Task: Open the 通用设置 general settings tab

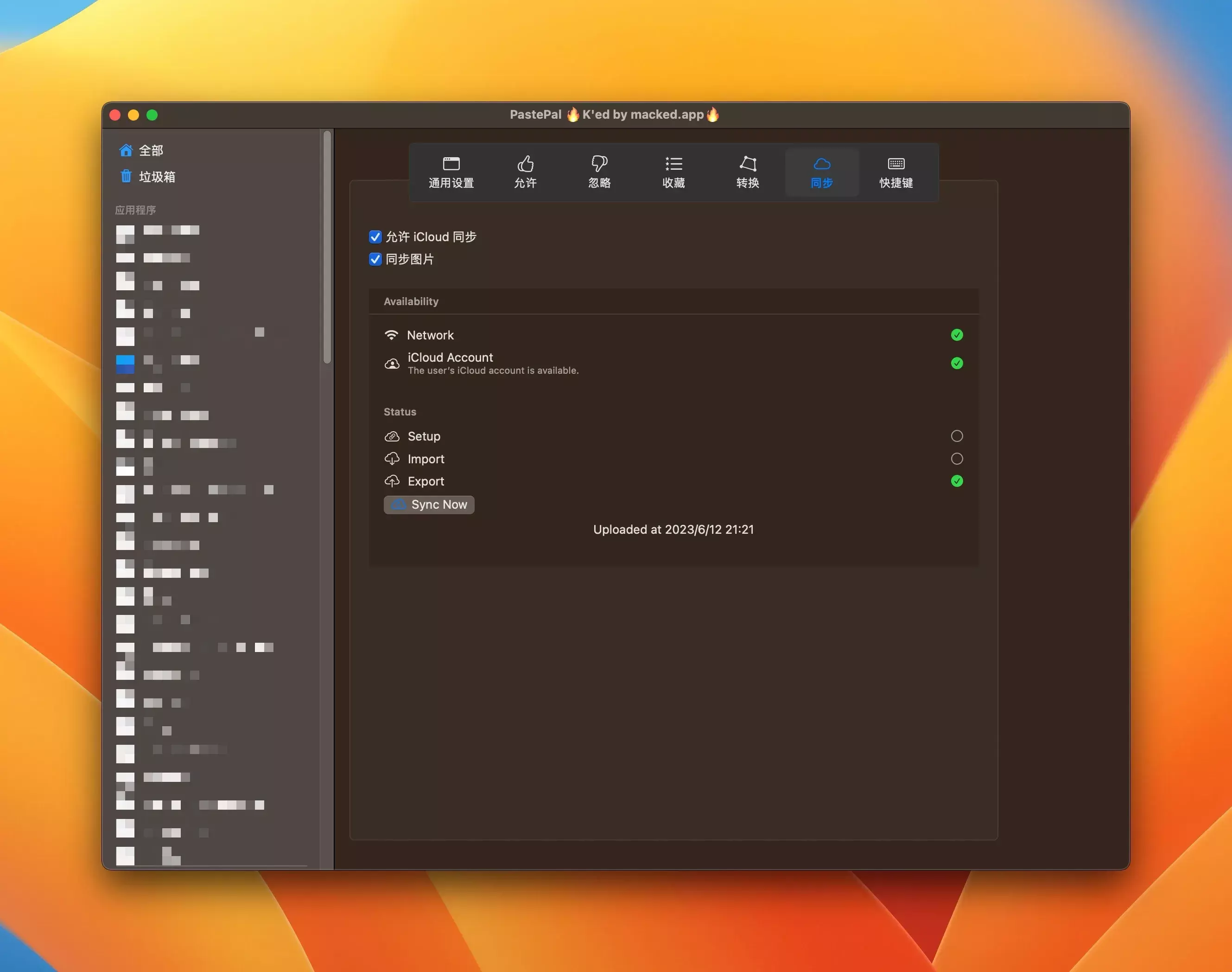Action: (x=451, y=172)
